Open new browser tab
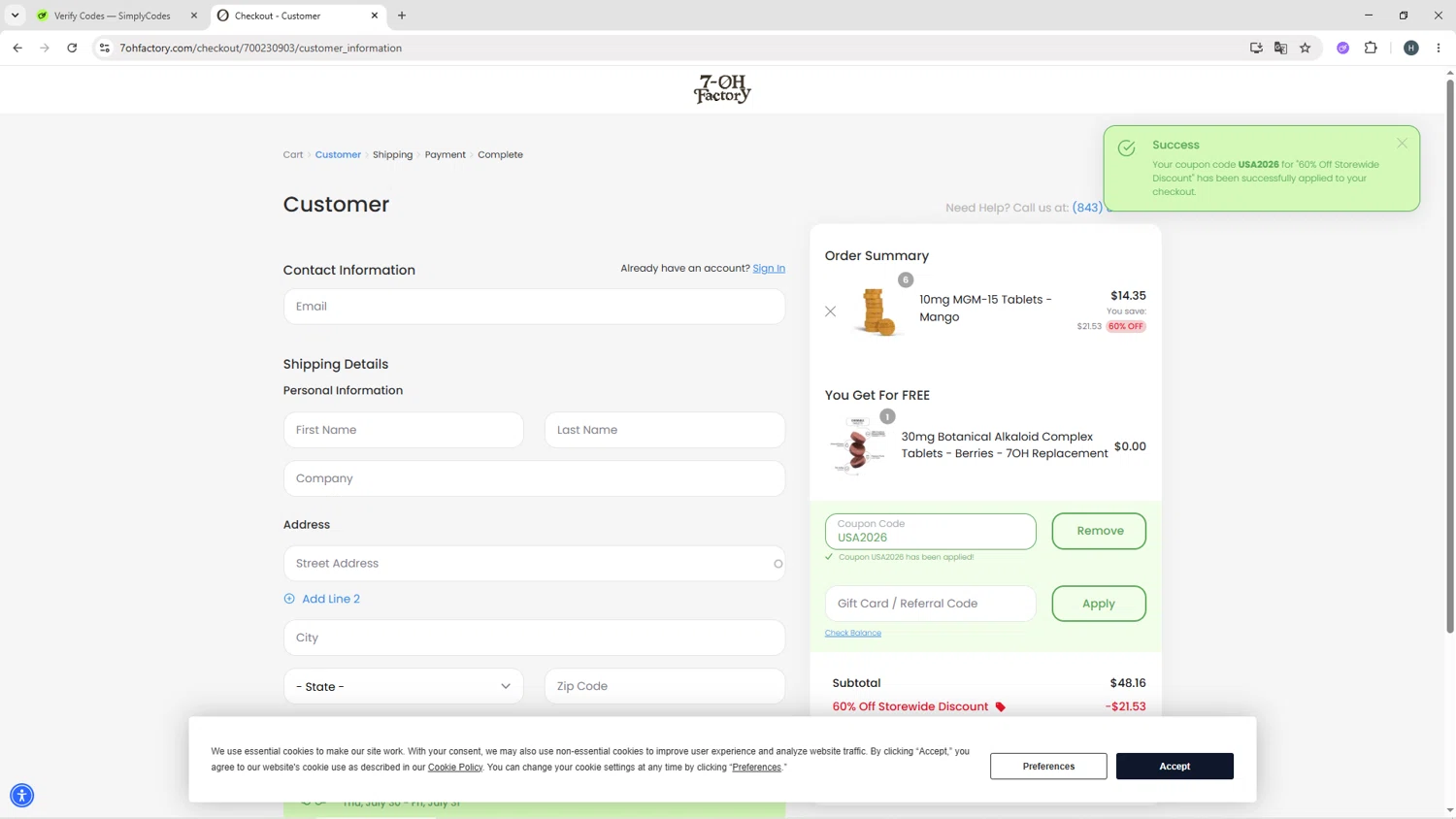 402,16
